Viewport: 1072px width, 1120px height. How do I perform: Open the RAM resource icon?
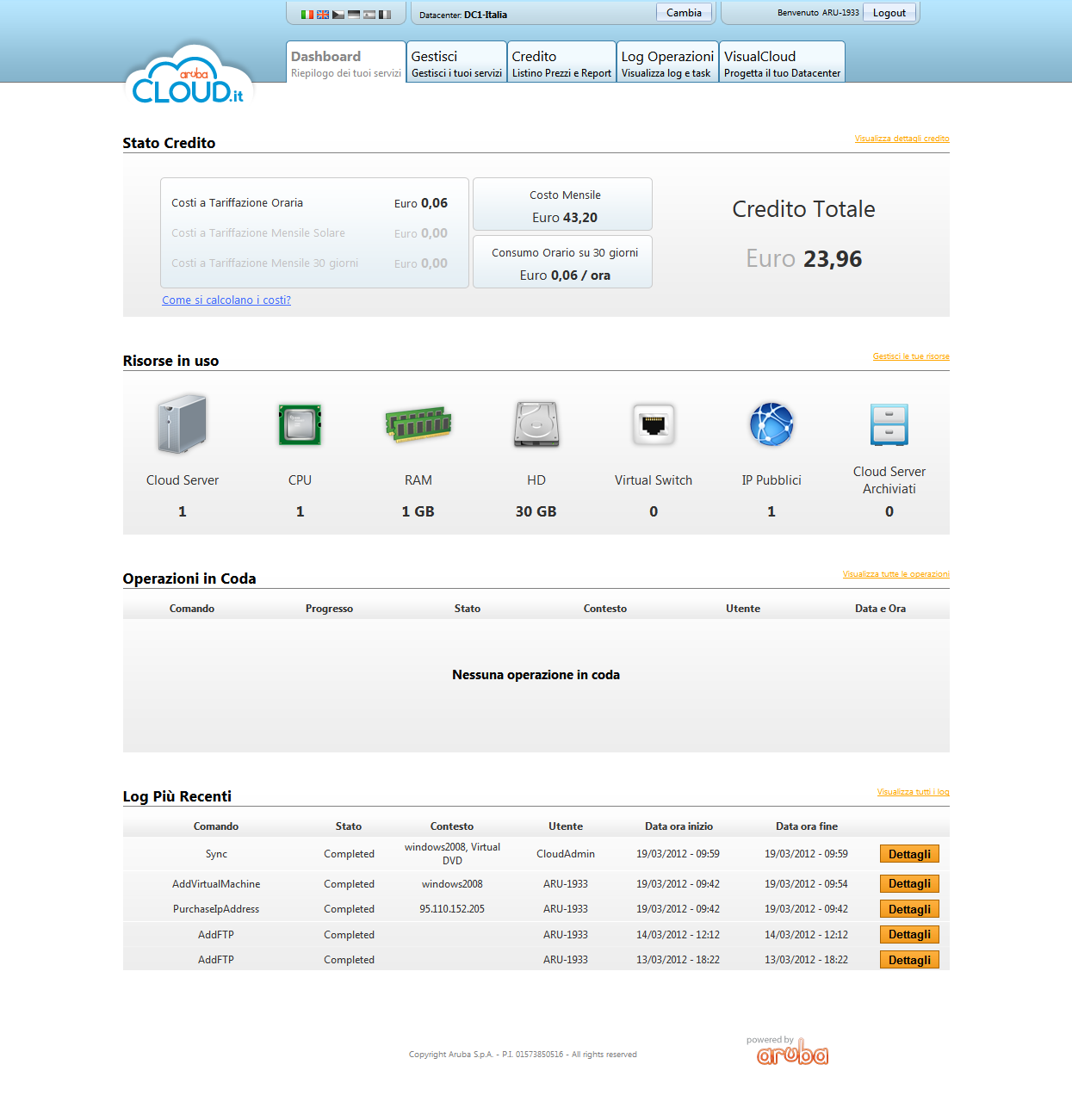[418, 424]
